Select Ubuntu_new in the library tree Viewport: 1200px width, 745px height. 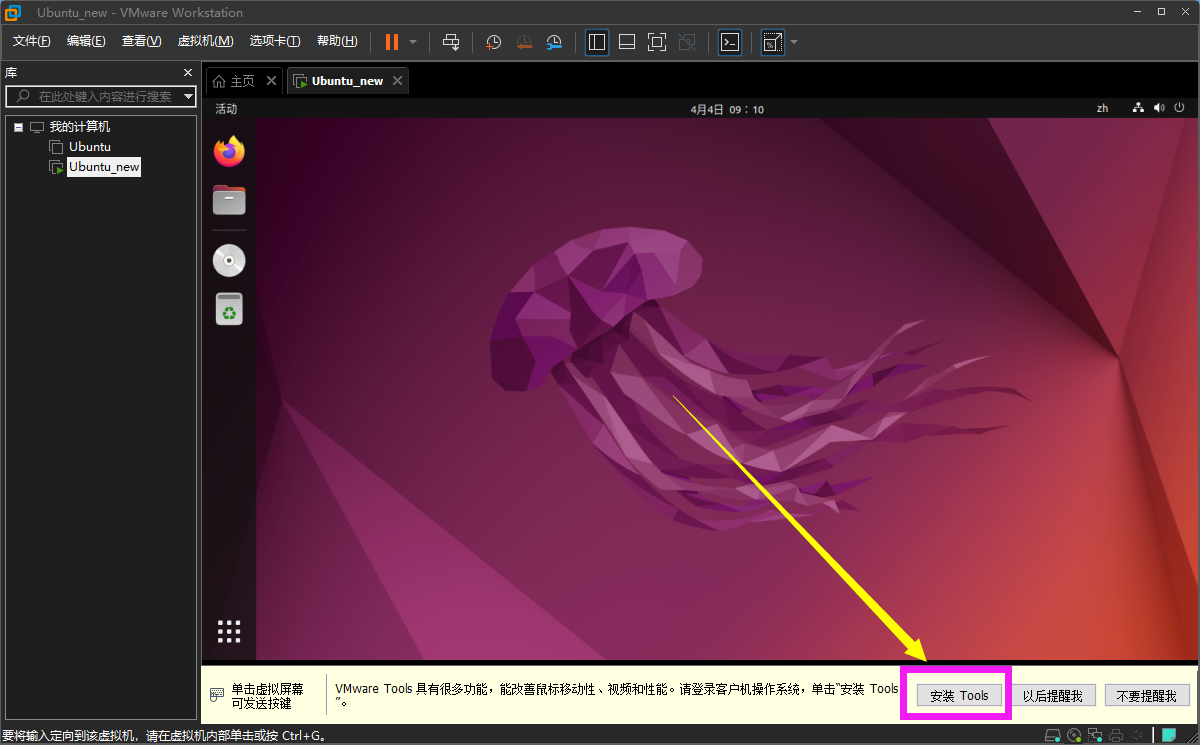[104, 167]
